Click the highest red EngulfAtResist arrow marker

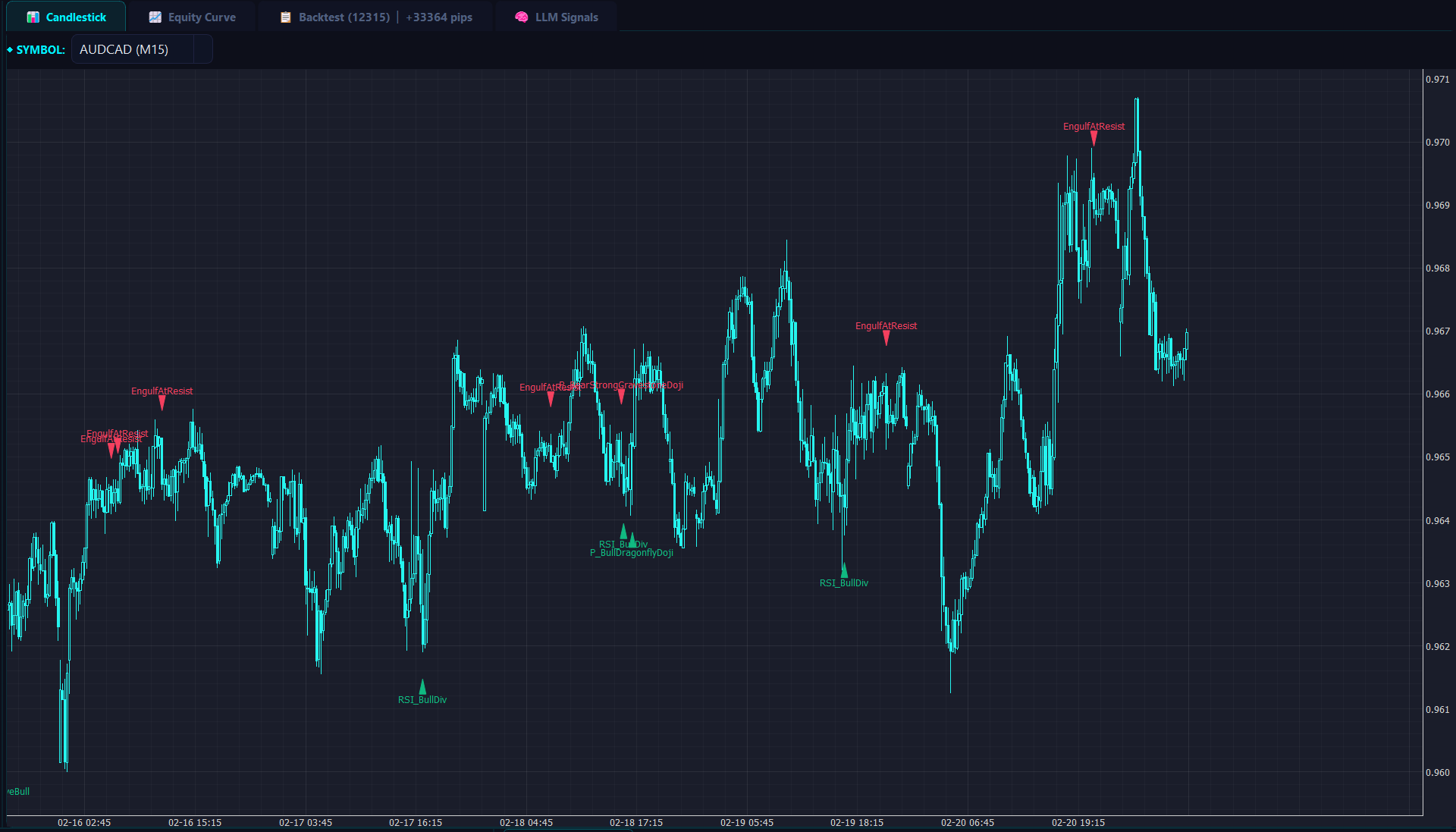coord(1094,139)
